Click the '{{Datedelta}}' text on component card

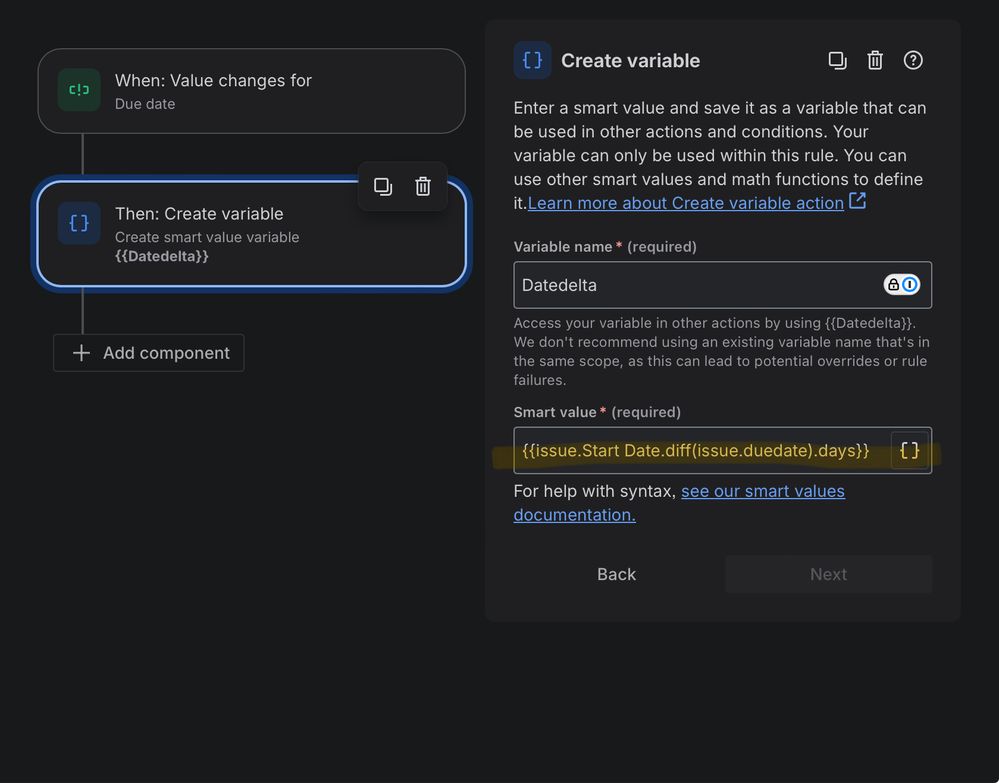162,257
